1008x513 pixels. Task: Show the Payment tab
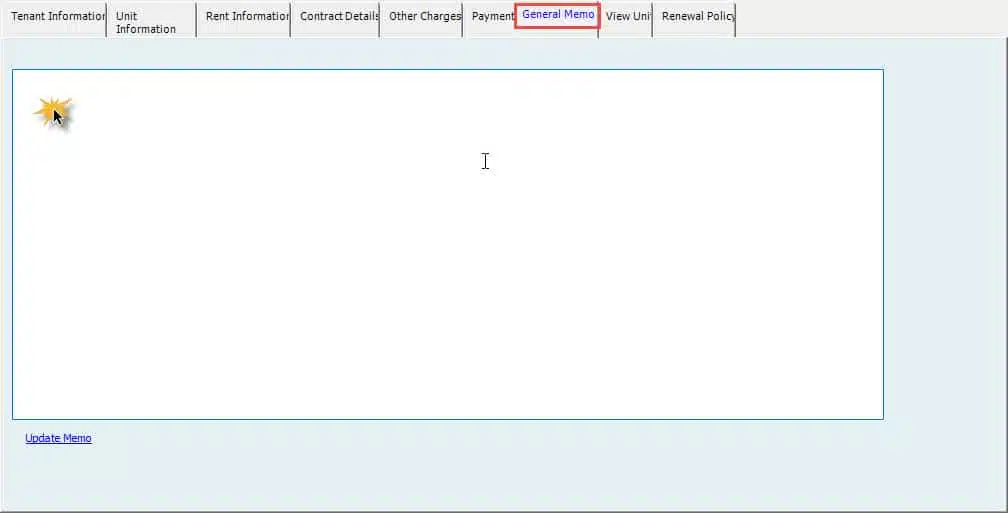pos(491,17)
